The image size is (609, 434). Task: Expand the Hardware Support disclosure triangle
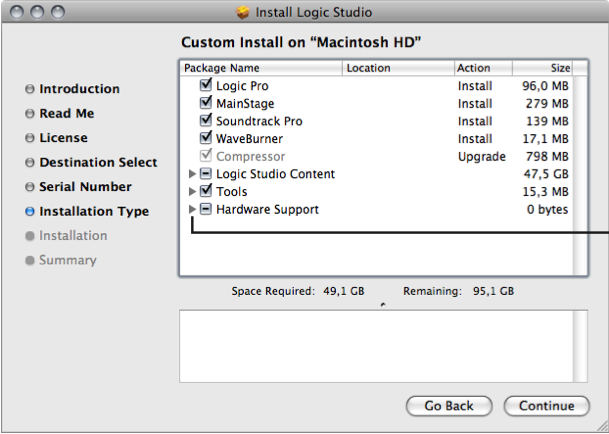[192, 210]
